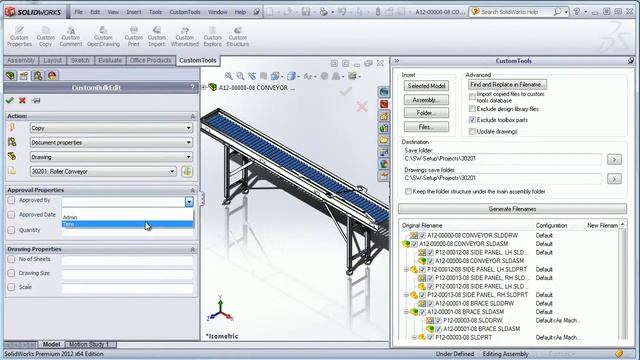Open the DisplayManager tab icon

52,76
